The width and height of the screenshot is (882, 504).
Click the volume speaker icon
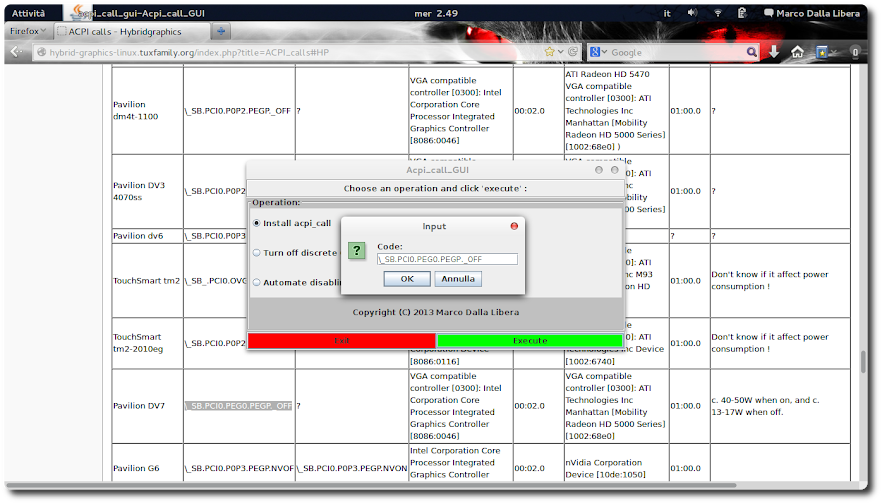[692, 12]
